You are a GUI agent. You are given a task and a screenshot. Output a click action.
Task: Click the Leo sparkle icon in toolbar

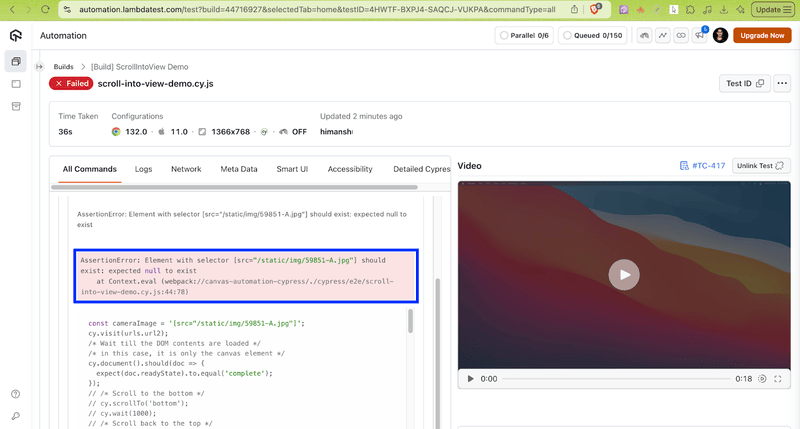[740, 10]
